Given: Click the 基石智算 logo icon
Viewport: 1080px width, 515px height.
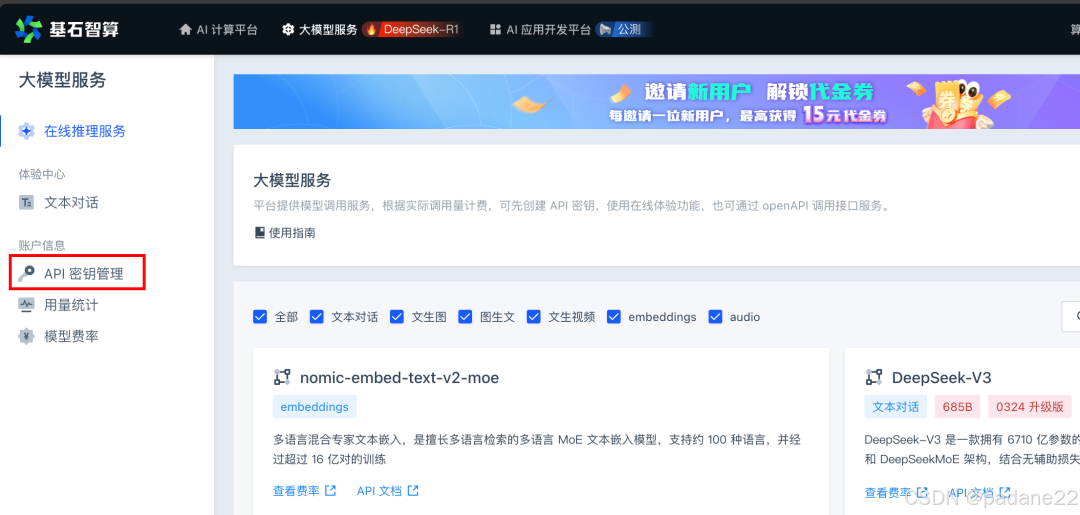Looking at the screenshot, I should click(28, 29).
